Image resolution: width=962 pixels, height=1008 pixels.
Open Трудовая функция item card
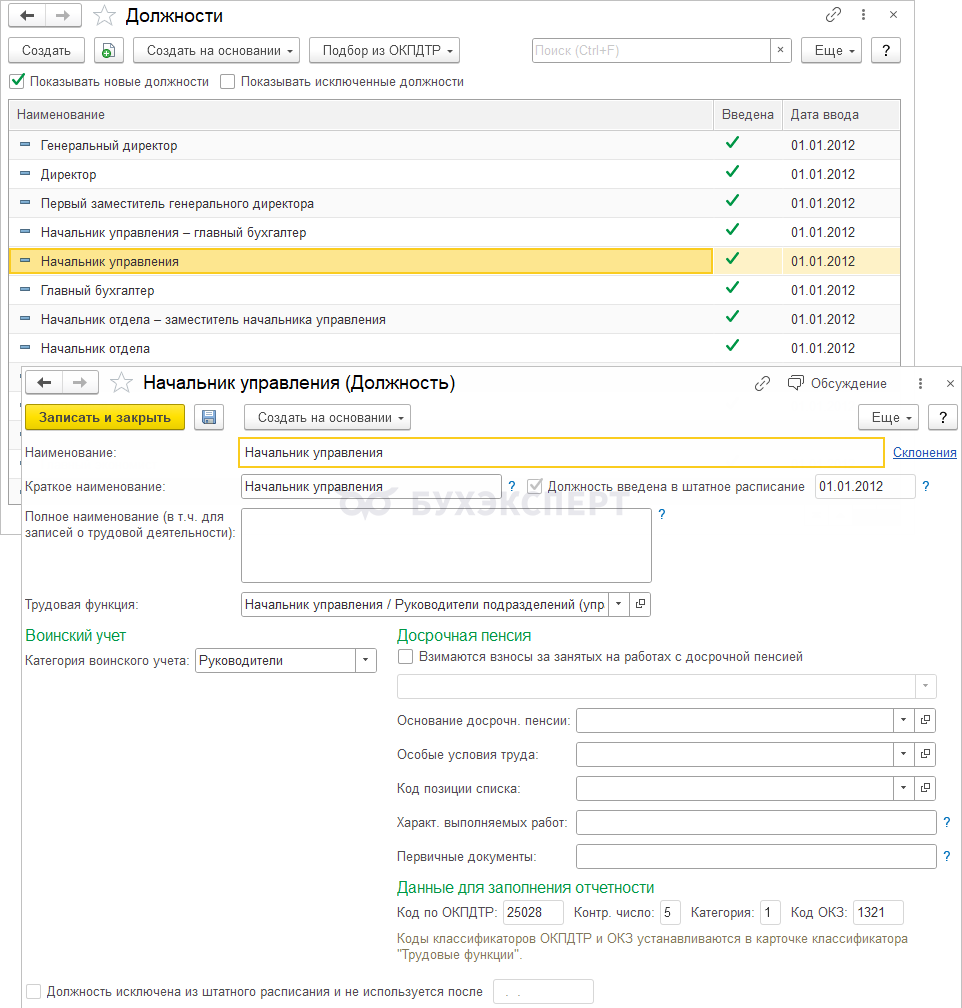(640, 604)
